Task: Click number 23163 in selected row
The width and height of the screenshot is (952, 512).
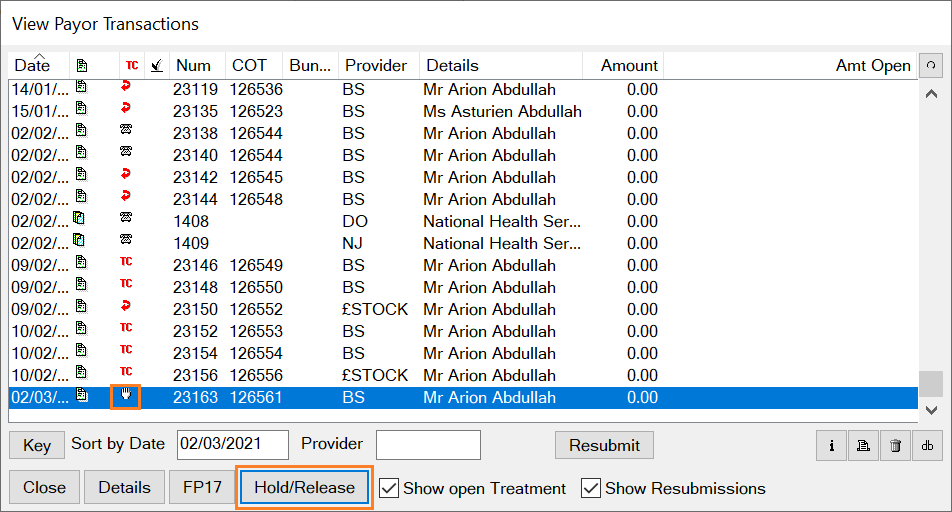Action: 195,397
